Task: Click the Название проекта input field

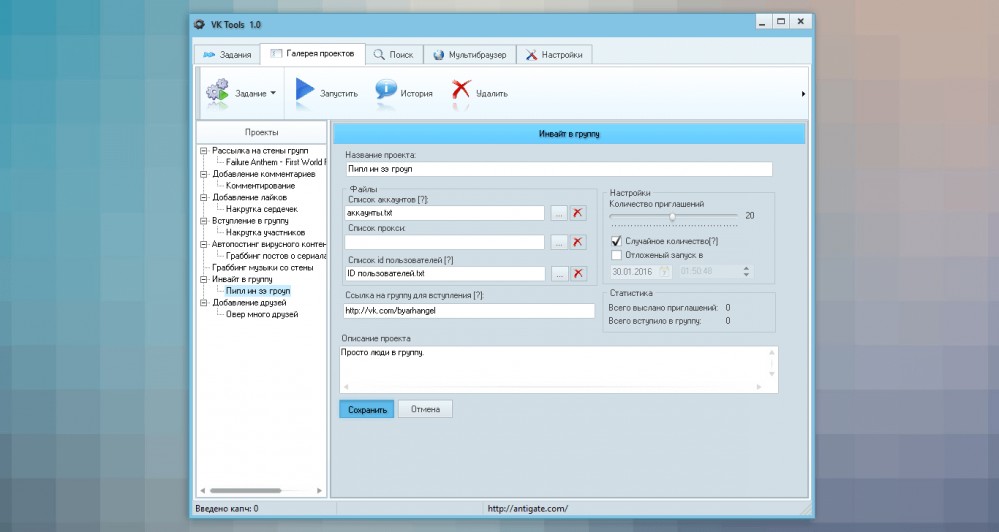Action: [x=559, y=169]
